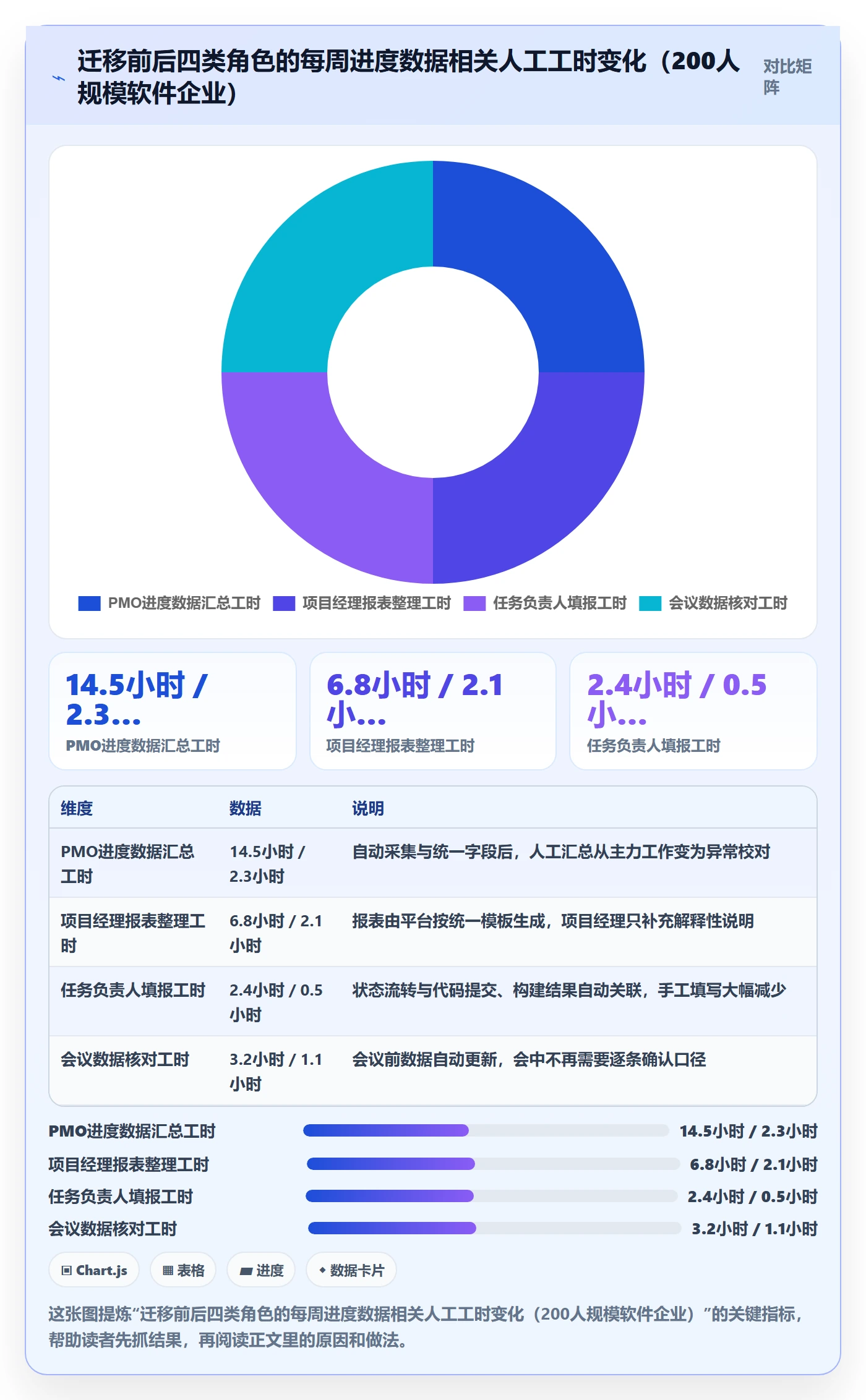The width and height of the screenshot is (866, 1400).
Task: Click the 数据 column header
Action: [246, 808]
